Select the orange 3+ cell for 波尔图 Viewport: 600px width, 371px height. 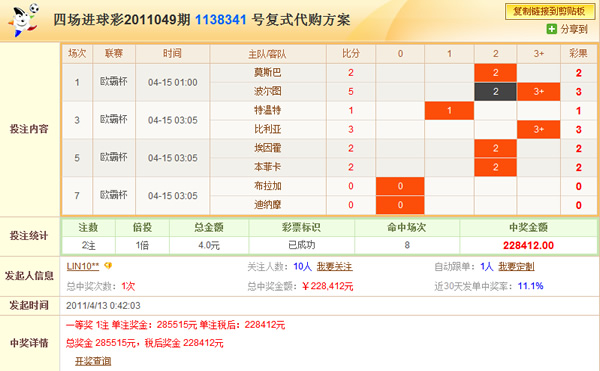[539, 92]
